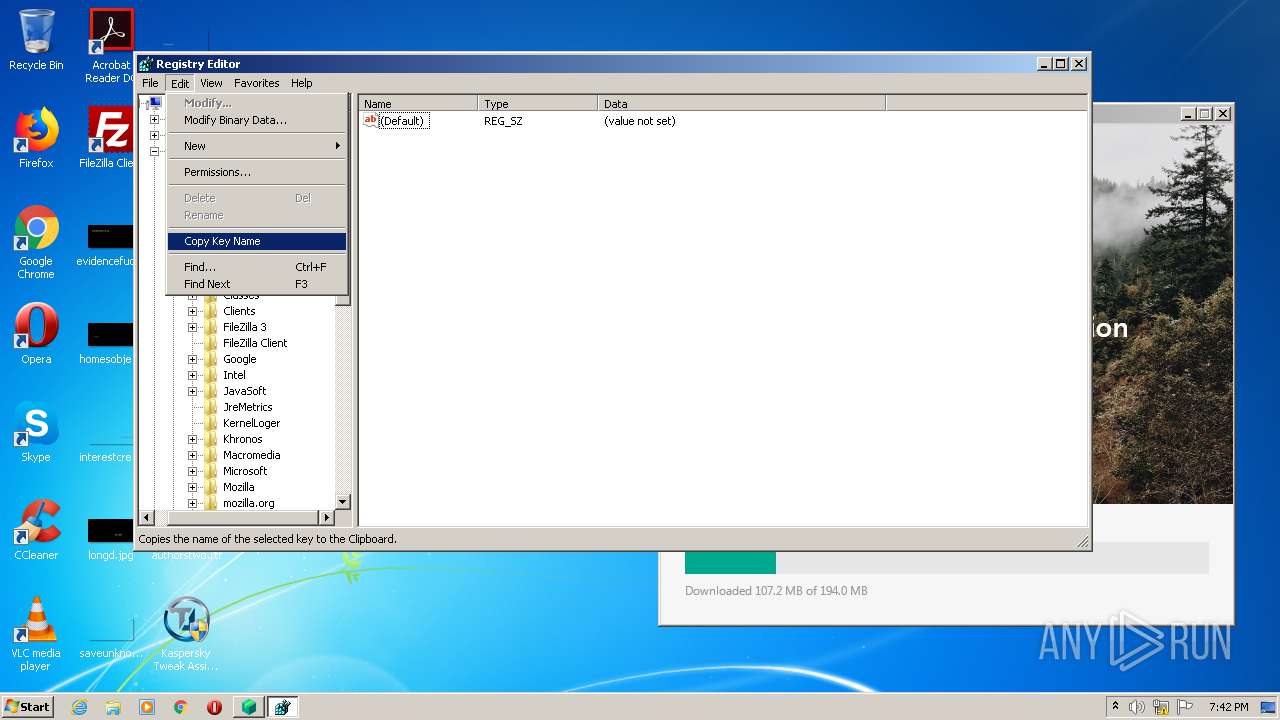Click the tray volume speaker icon
The height and width of the screenshot is (720, 1280).
(1137, 707)
